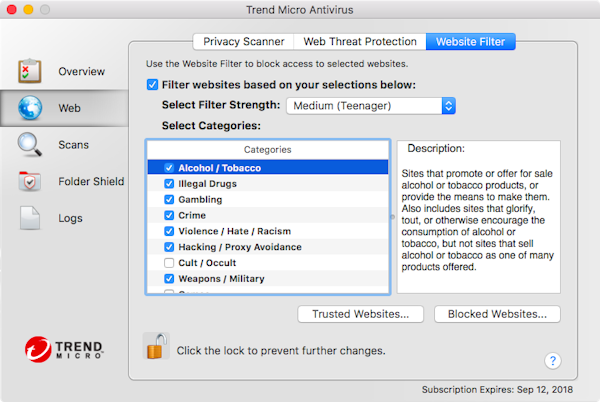Click the Categories column header
The width and height of the screenshot is (600, 402).
[267, 149]
